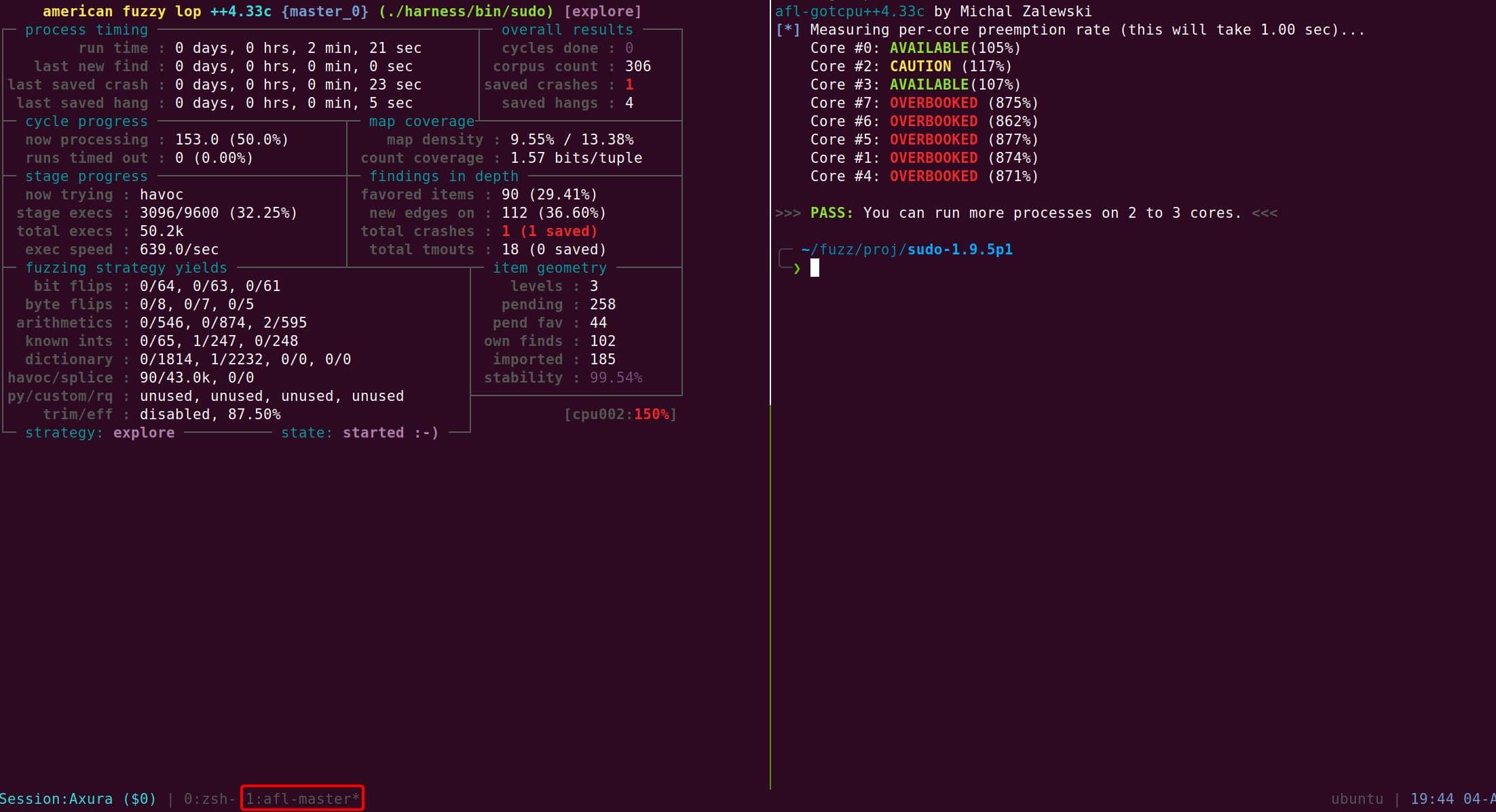Click the own finds value 102

[603, 341]
